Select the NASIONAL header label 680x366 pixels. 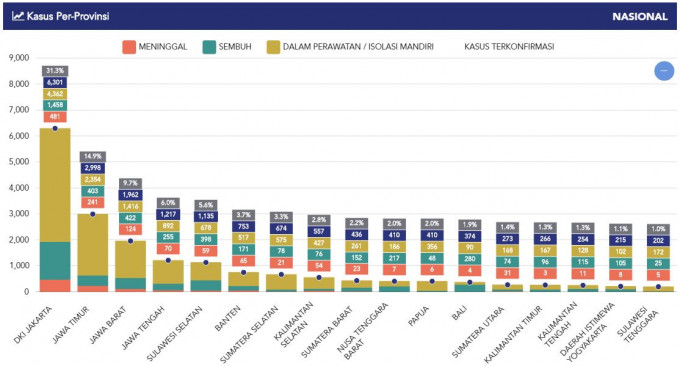point(640,16)
